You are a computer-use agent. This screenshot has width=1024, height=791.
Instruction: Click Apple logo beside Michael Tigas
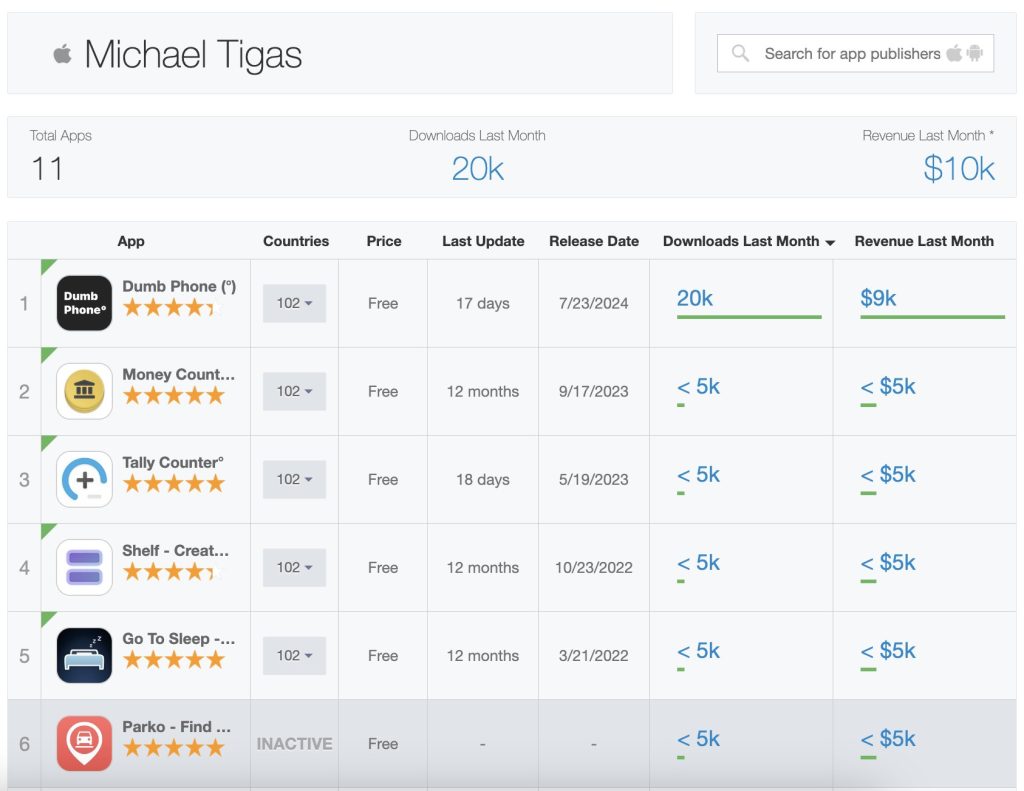pos(62,54)
